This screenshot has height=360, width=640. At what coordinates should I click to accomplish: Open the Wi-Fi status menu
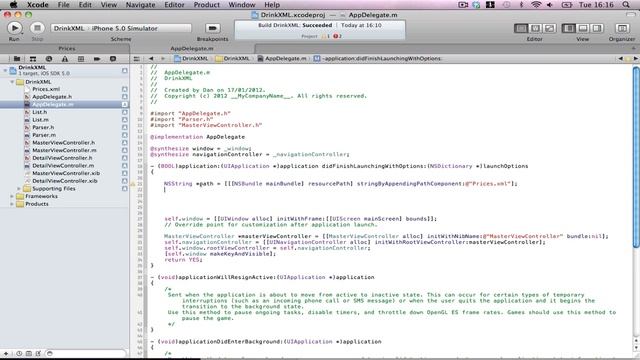tap(536, 5)
